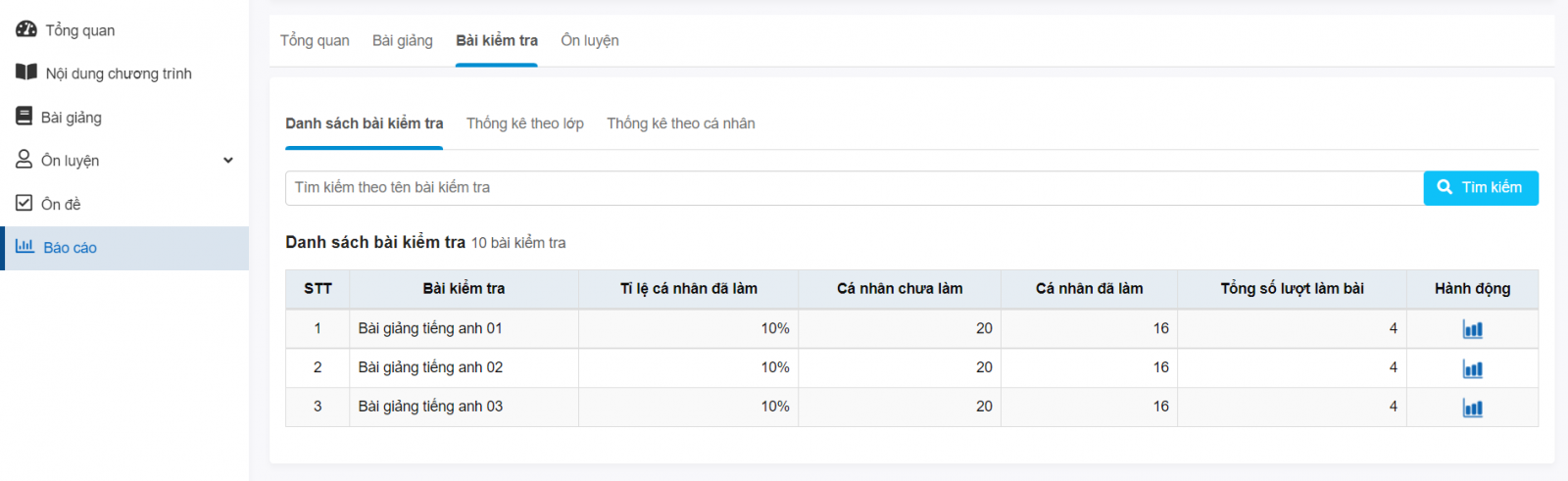Click the Tổng quan dashboard icon in sidebar
1568x481 pixels.
pos(26,29)
